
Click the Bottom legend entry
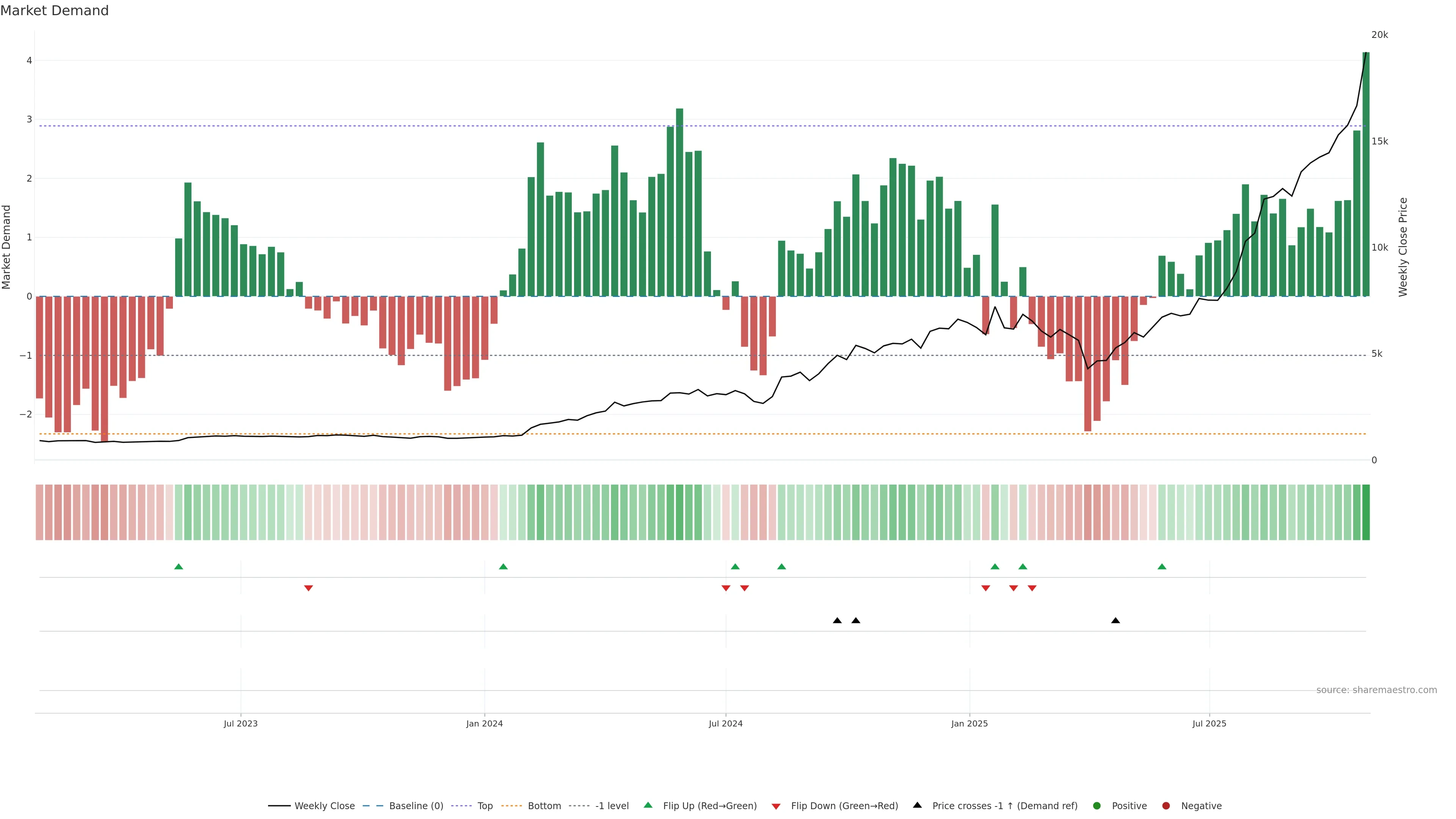pos(544,806)
